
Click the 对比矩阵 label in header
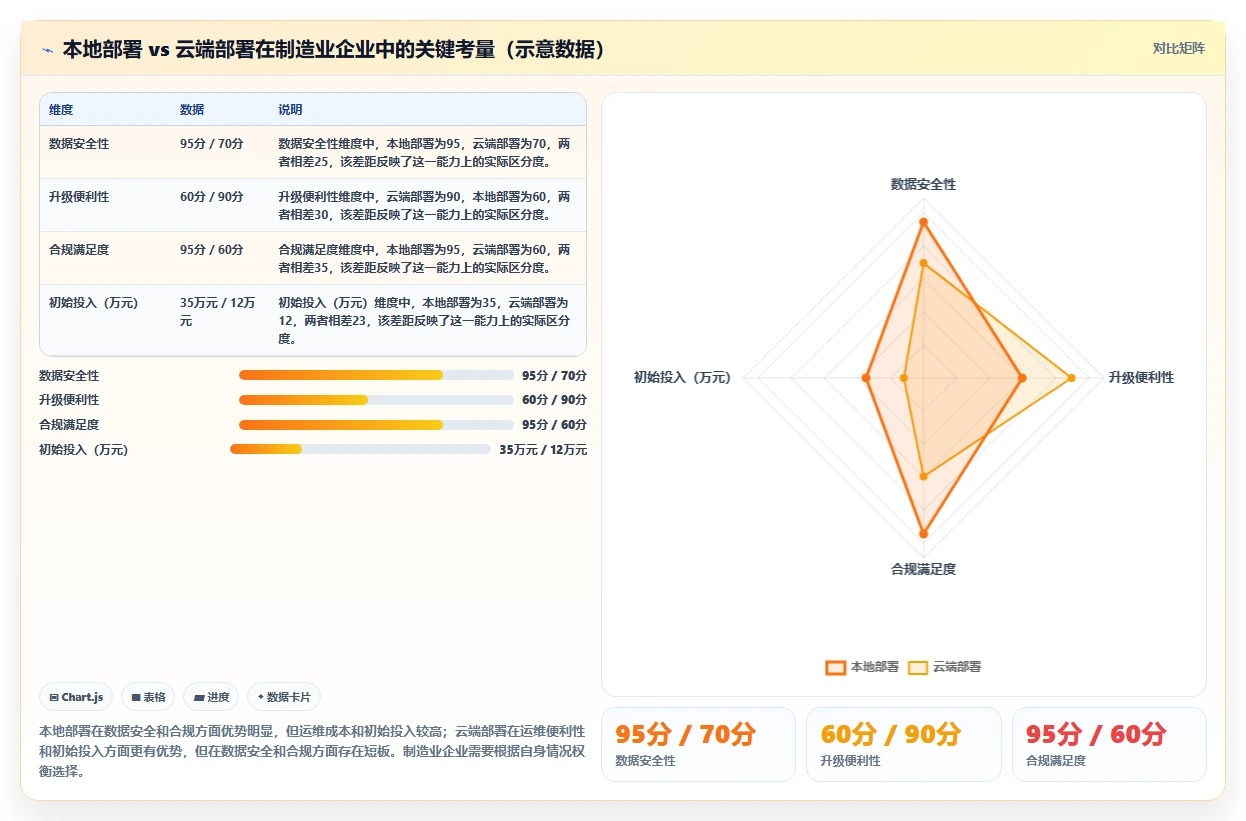(1179, 48)
